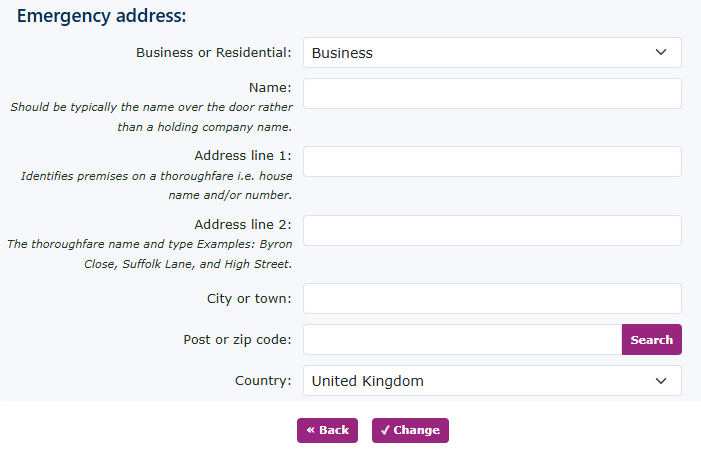Viewport: 701px width, 451px height.
Task: Click the City or town input
Action: pyautogui.click(x=492, y=298)
